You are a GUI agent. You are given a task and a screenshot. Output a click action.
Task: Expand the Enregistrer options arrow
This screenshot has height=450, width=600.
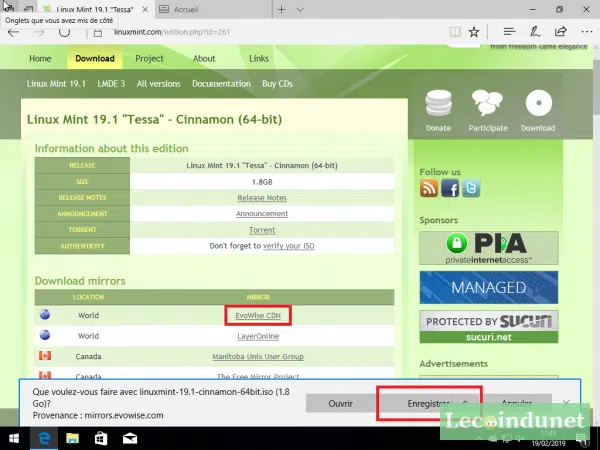pyautogui.click(x=465, y=403)
